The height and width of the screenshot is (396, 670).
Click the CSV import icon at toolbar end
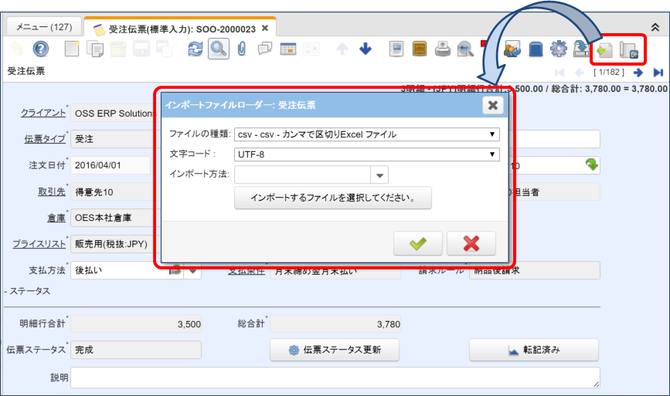click(x=629, y=50)
